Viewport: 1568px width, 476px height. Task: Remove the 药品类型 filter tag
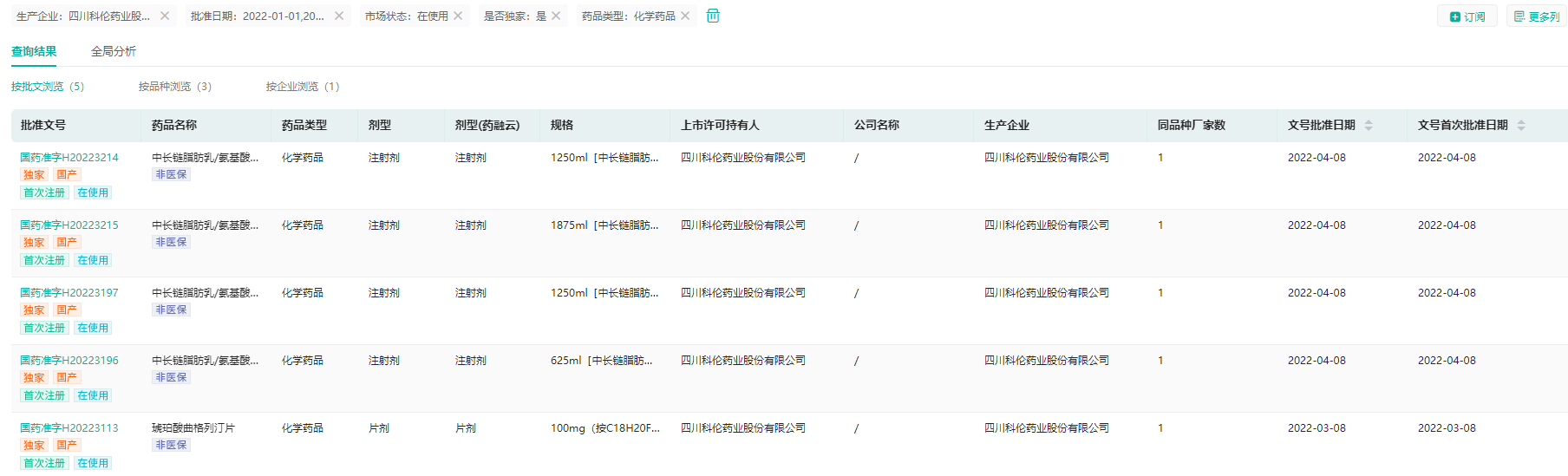pyautogui.click(x=685, y=16)
